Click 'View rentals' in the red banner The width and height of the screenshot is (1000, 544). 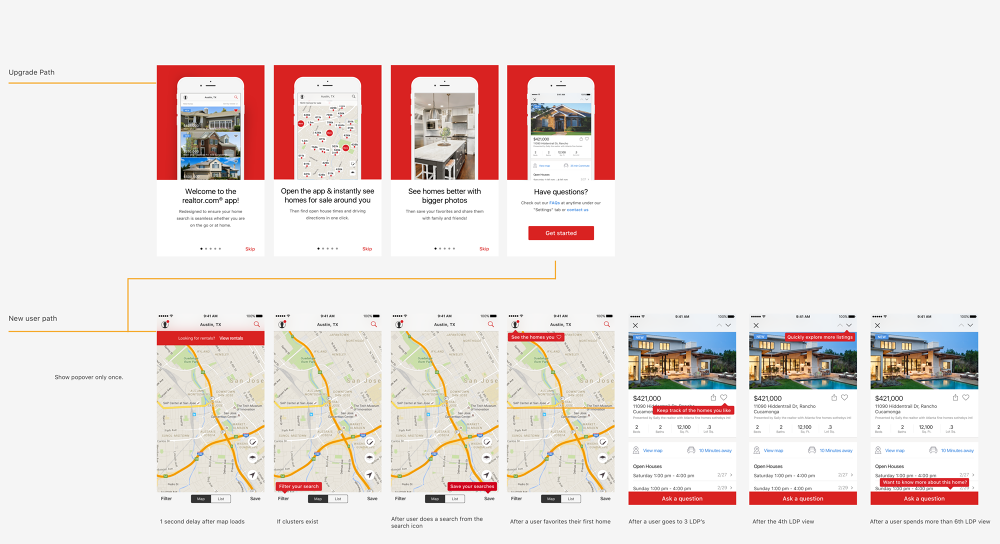pyautogui.click(x=232, y=338)
